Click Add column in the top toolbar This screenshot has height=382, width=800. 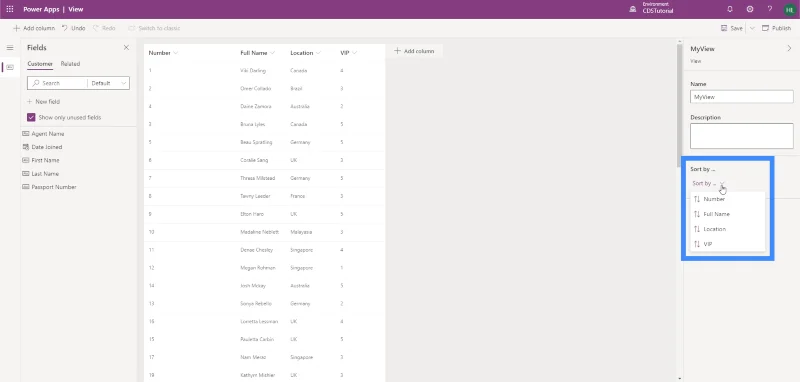click(34, 28)
